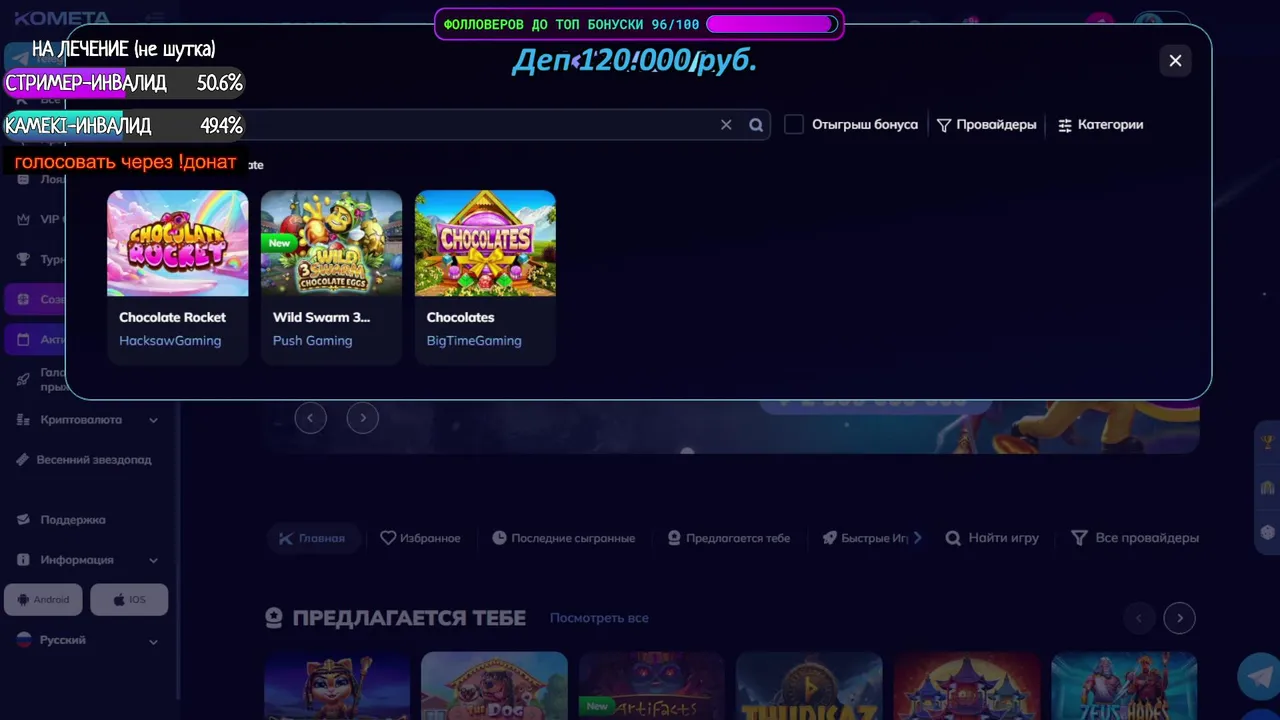1280x720 pixels.
Task: Click the Chocolates title text
Action: [x=460, y=317]
